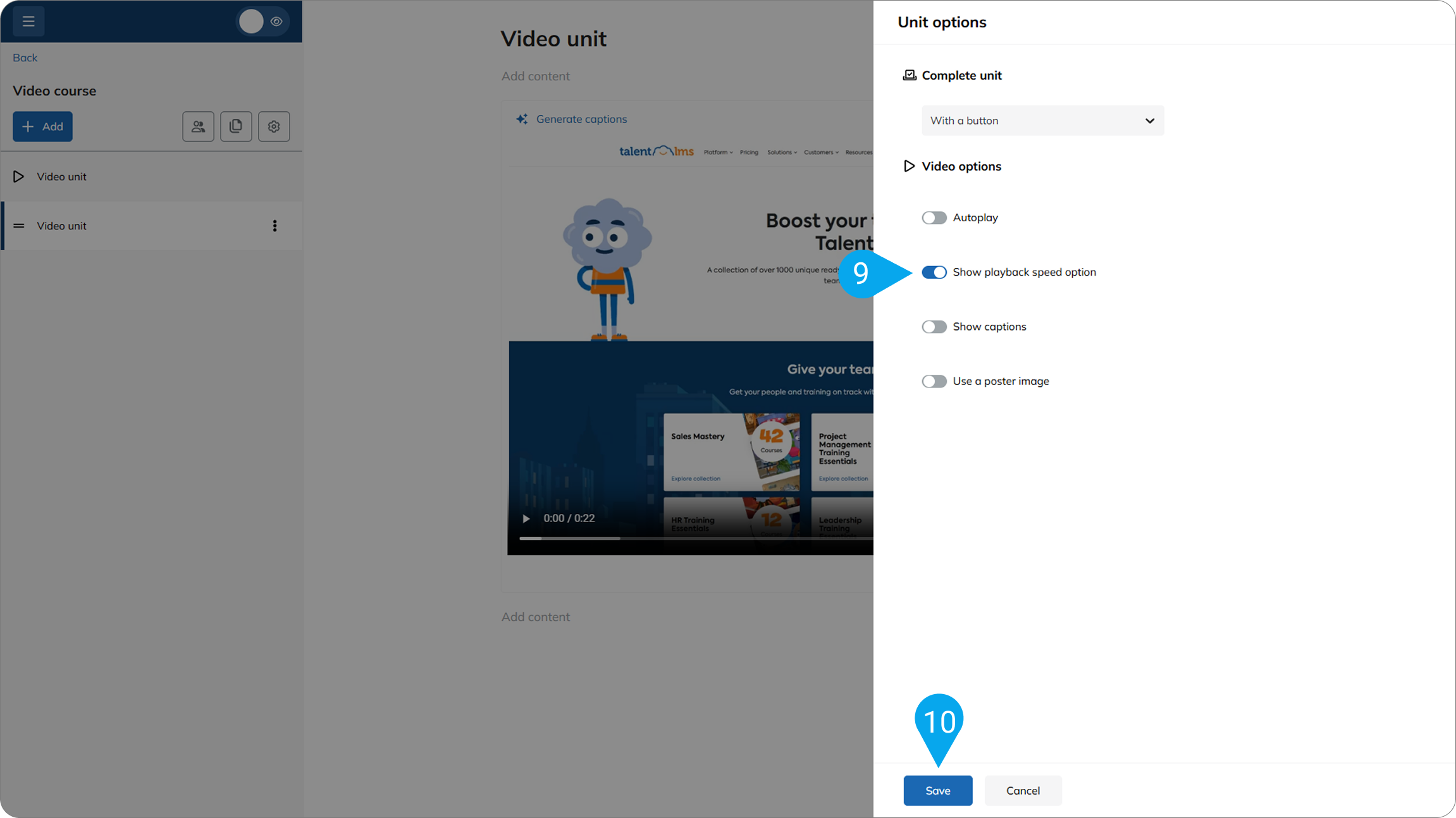Click the Back link

coord(25,58)
